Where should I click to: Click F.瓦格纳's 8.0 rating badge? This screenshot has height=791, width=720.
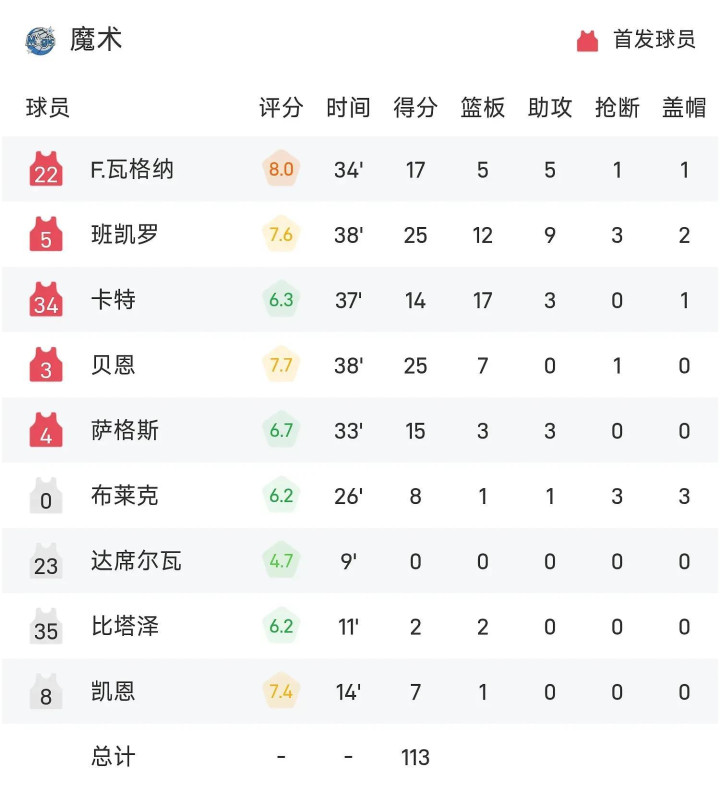(281, 170)
